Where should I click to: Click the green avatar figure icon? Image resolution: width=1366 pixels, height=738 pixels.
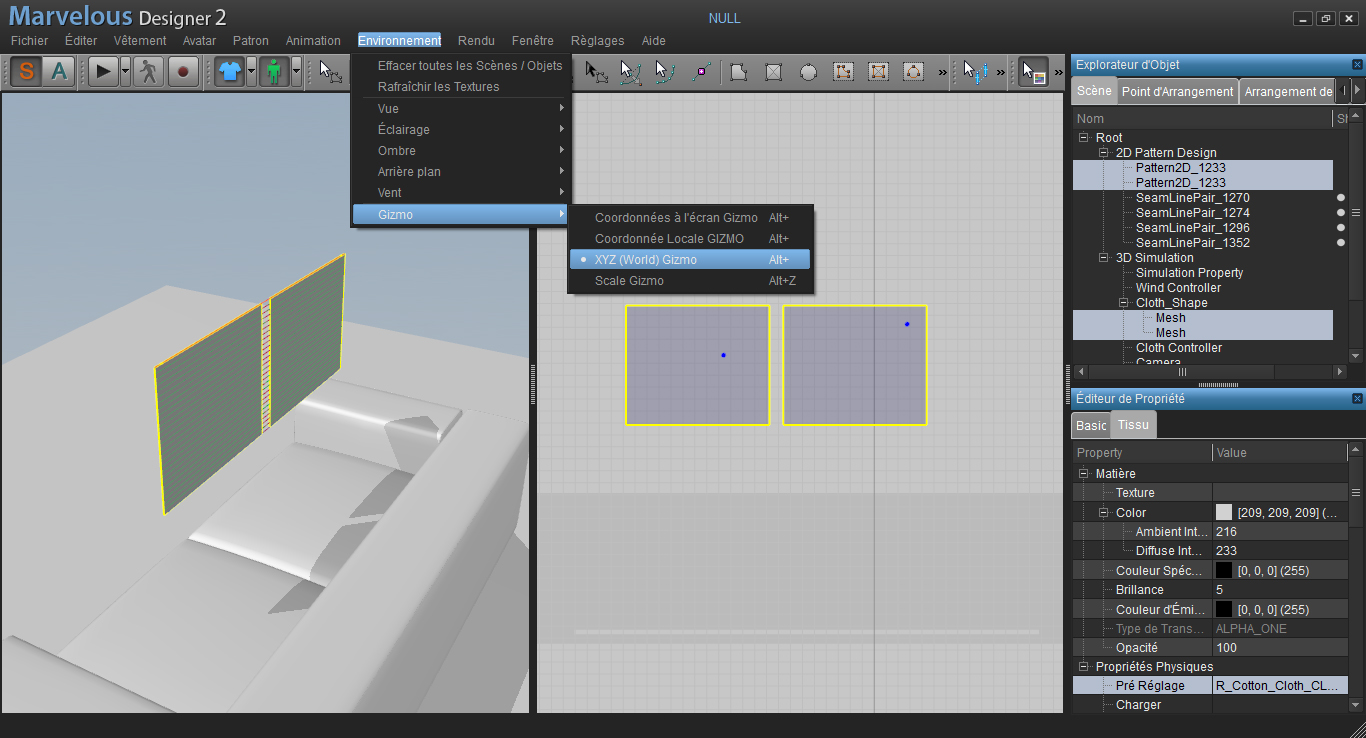pyautogui.click(x=274, y=71)
